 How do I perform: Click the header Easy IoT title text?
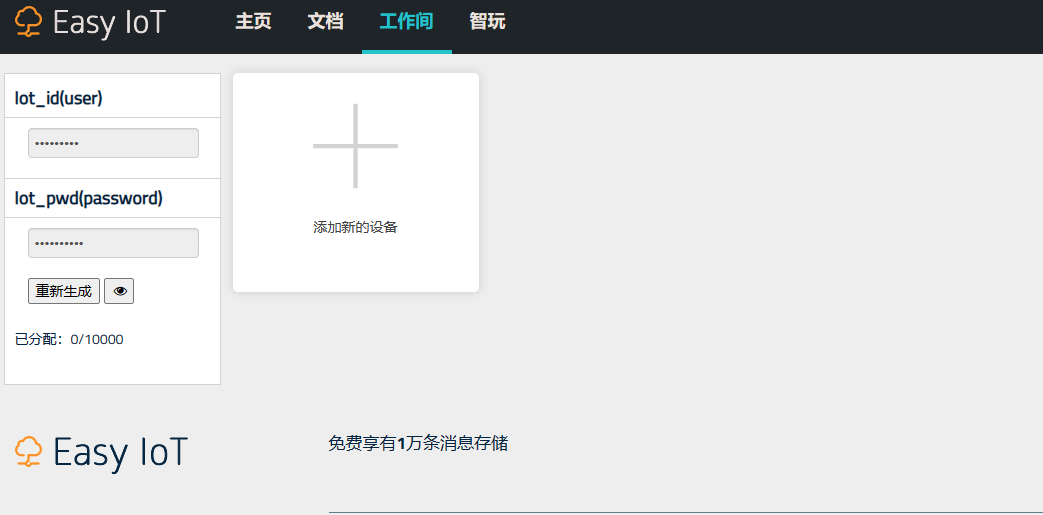[109, 23]
